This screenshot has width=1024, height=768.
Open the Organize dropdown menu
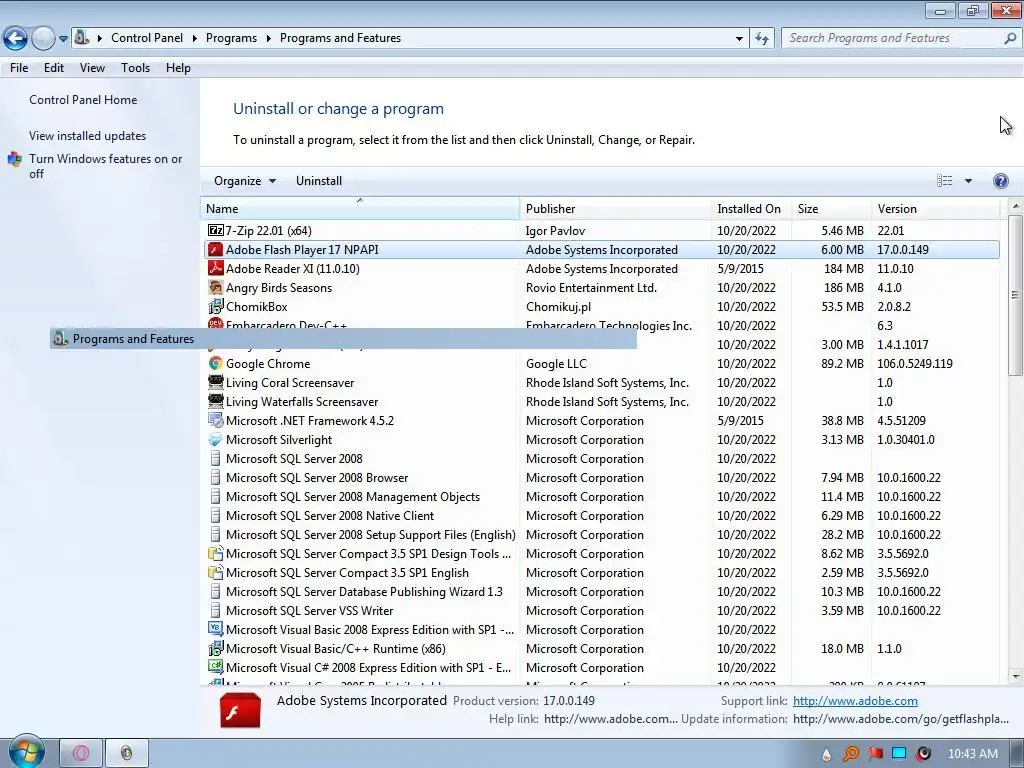[244, 181]
